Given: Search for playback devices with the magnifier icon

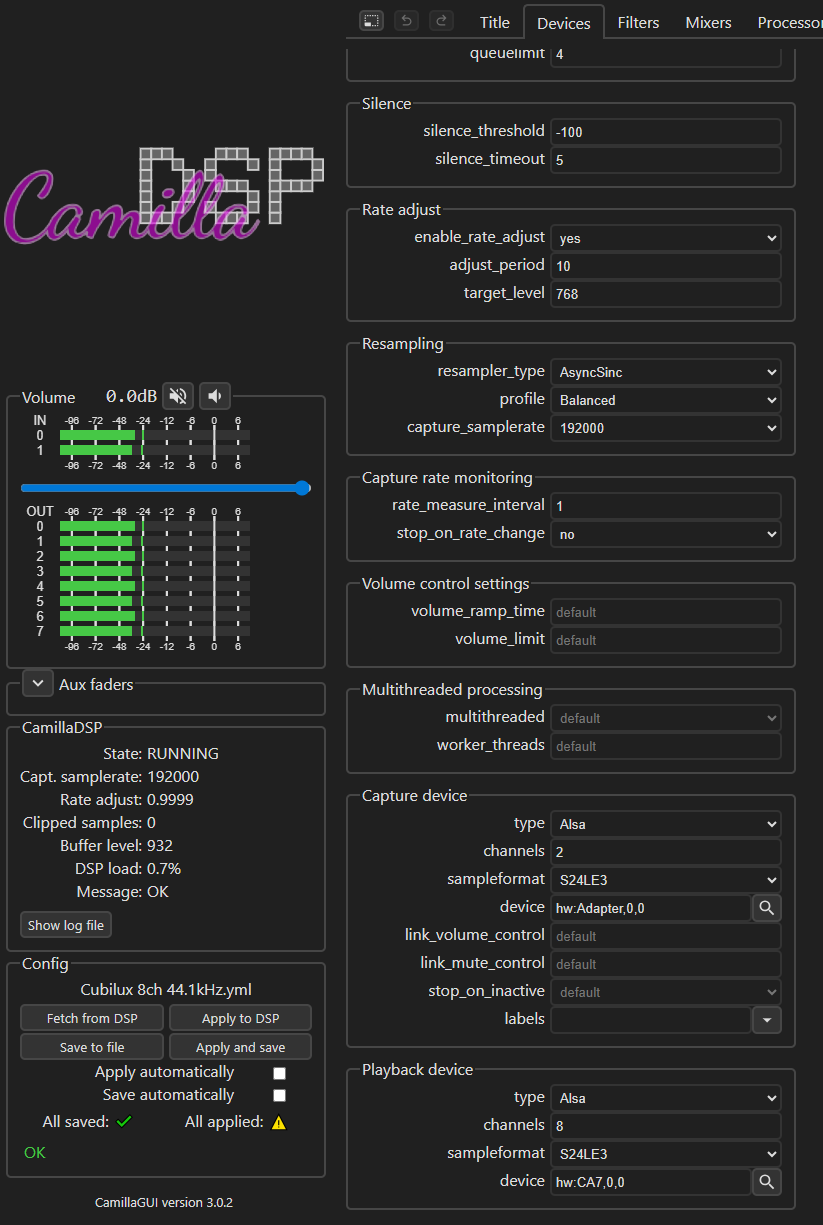Looking at the screenshot, I should point(766,1182).
